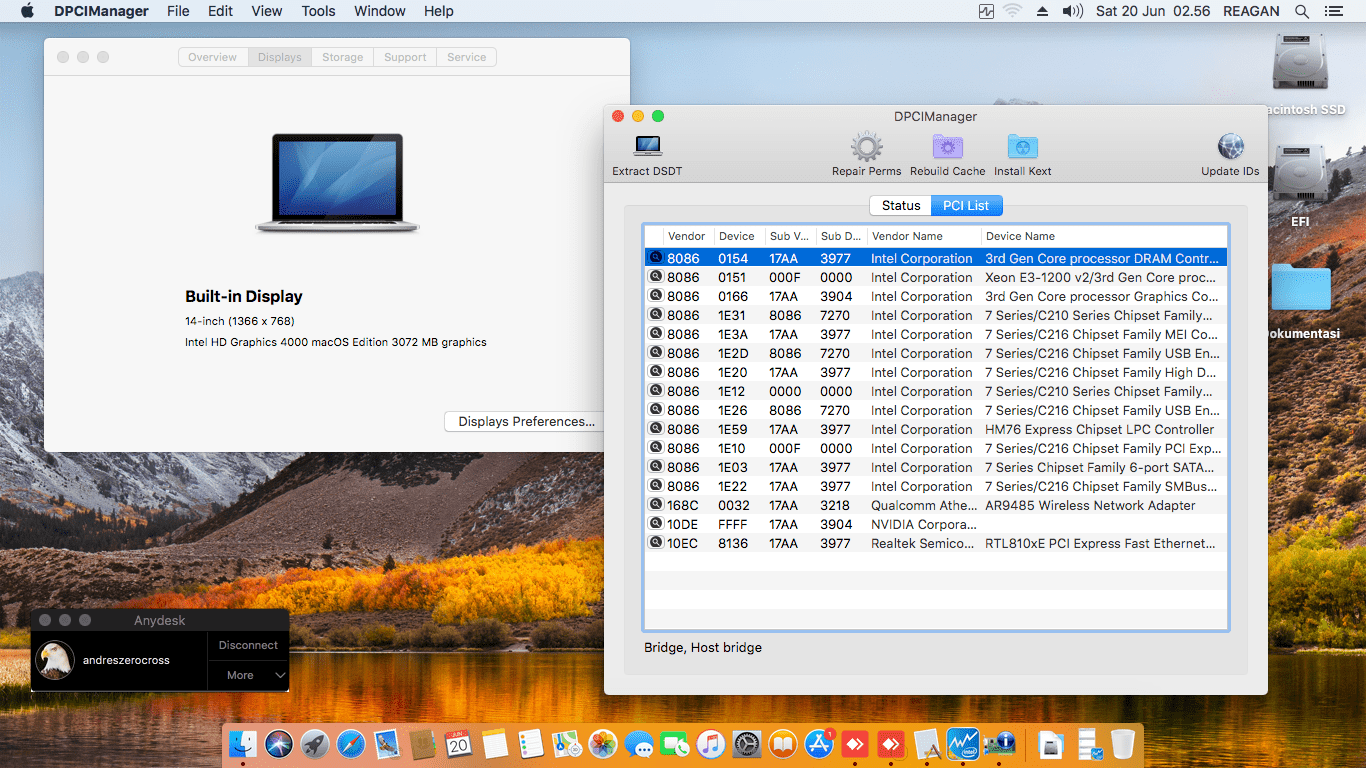Image resolution: width=1366 pixels, height=768 pixels.
Task: Click the Update IDs globe icon
Action: 1230,147
